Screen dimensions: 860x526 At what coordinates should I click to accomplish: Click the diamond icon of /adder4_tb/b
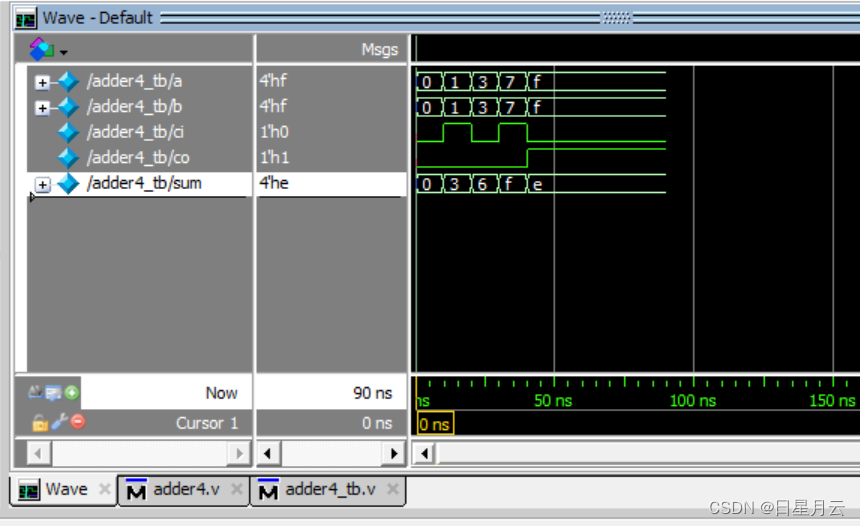coord(69,107)
